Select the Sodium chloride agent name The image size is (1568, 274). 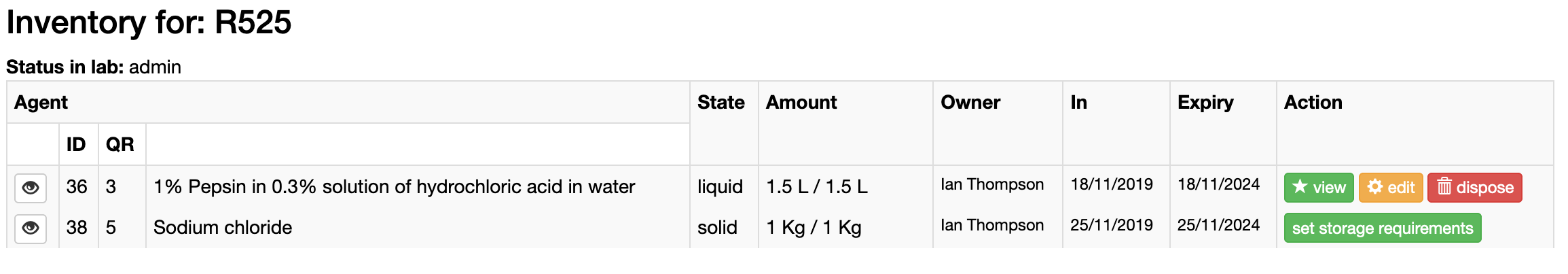point(223,228)
